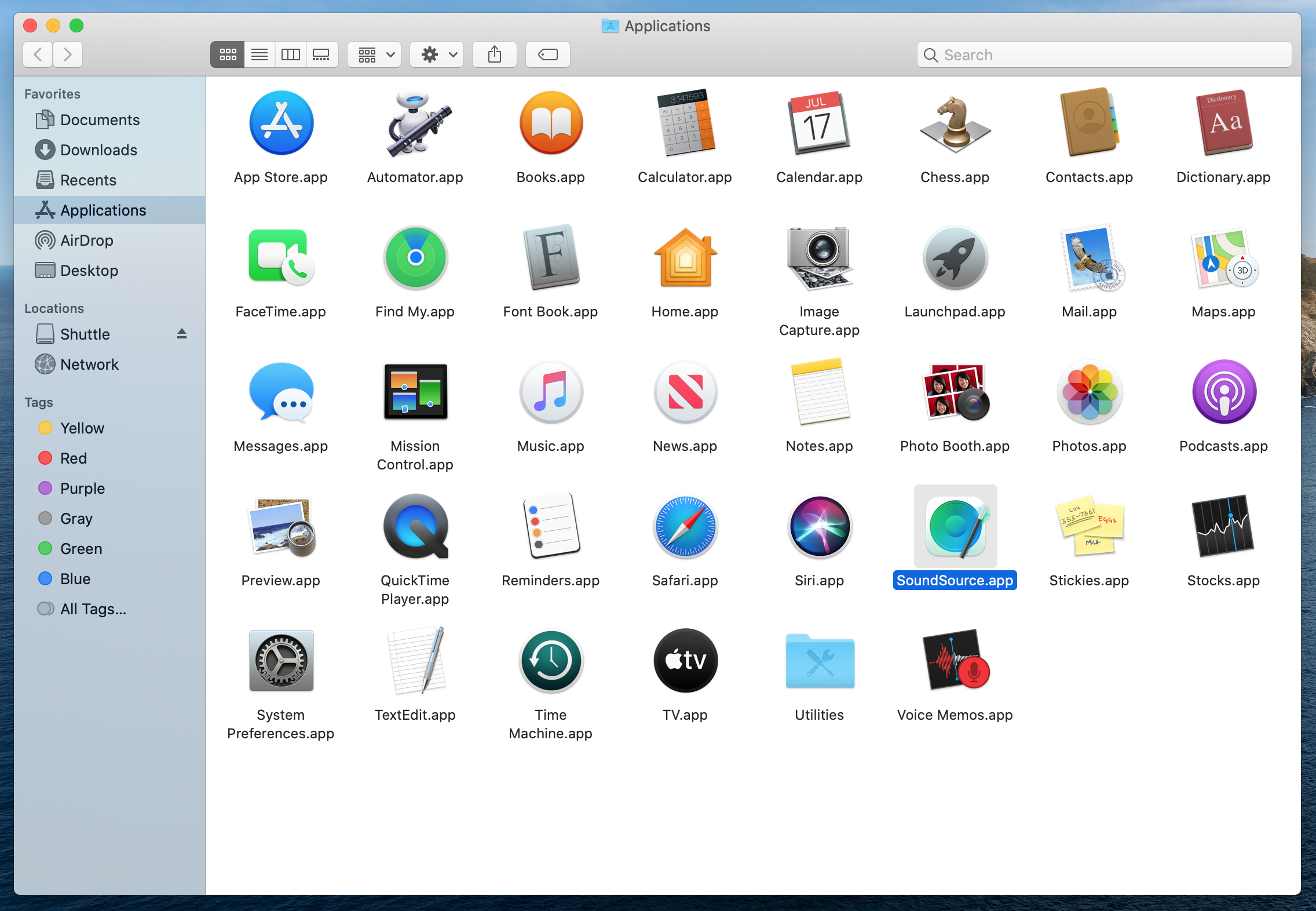
Task: Select the TextEdit app icon
Action: click(415, 661)
